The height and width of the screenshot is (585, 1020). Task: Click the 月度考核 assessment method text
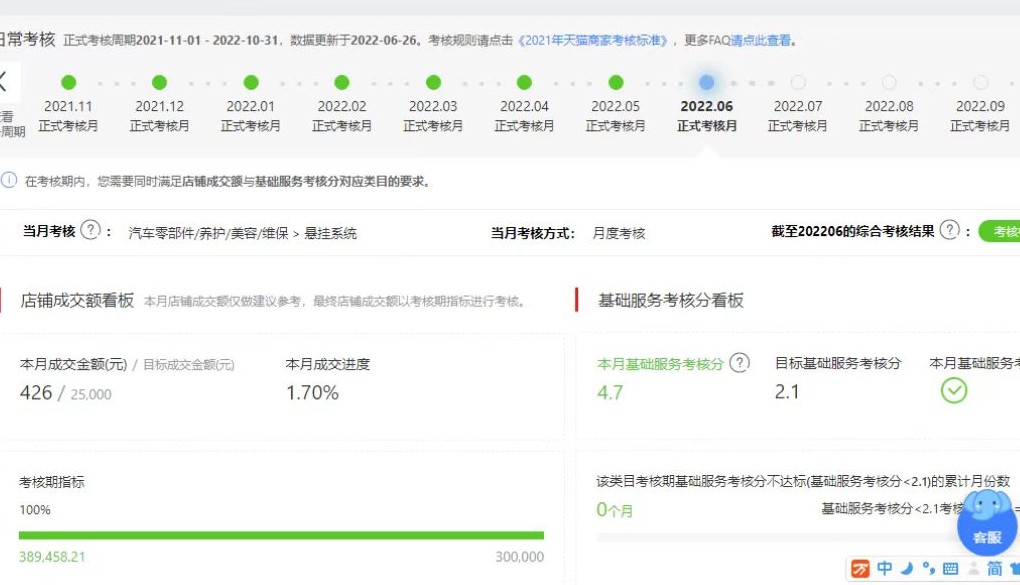619,233
